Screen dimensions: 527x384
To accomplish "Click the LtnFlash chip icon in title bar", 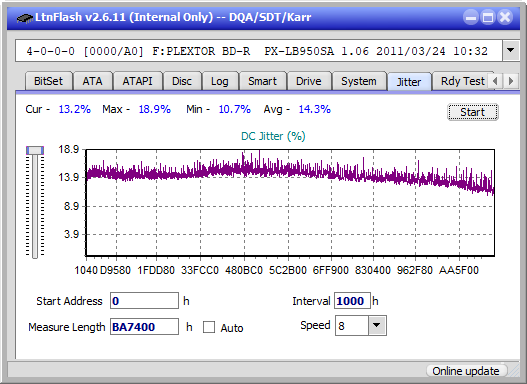I will tap(24, 18).
